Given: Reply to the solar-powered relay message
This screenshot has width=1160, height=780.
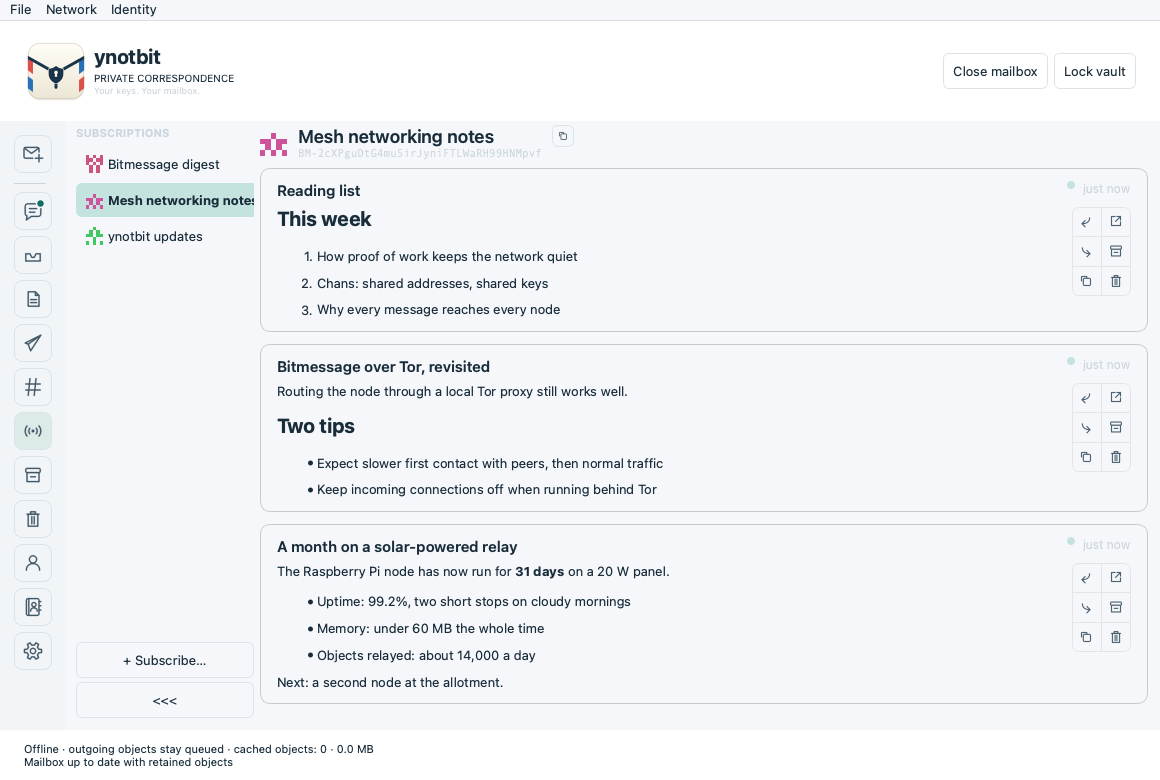Looking at the screenshot, I should pos(1086,578).
